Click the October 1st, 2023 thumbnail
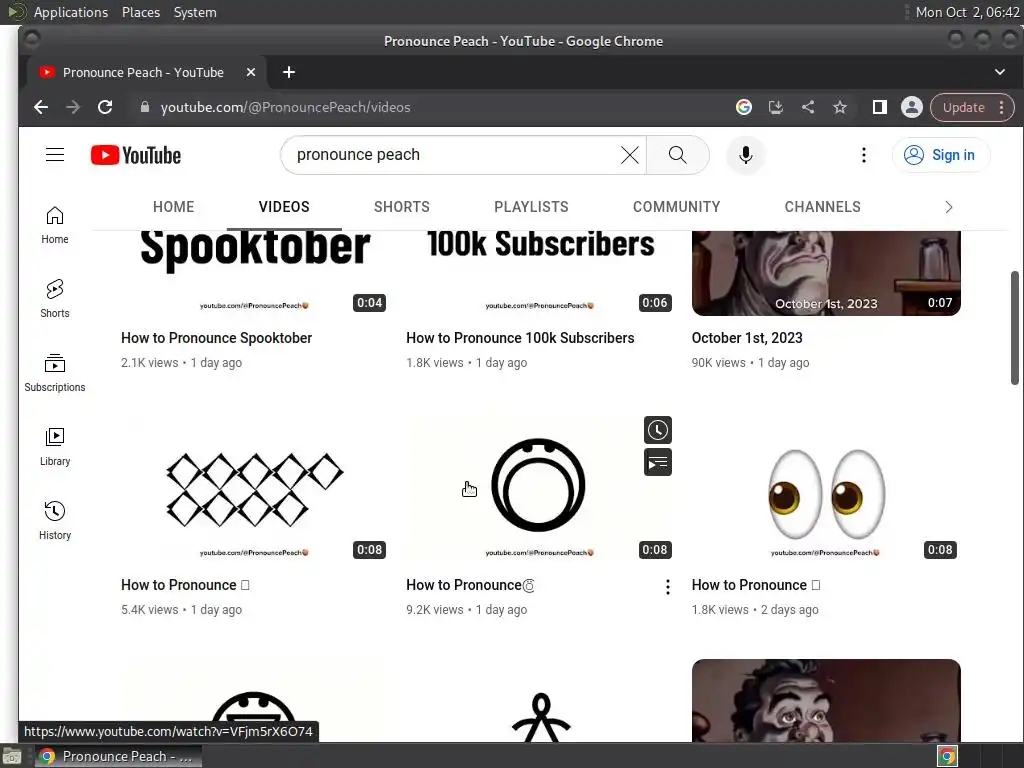Screen dimensions: 1024x768 826,273
